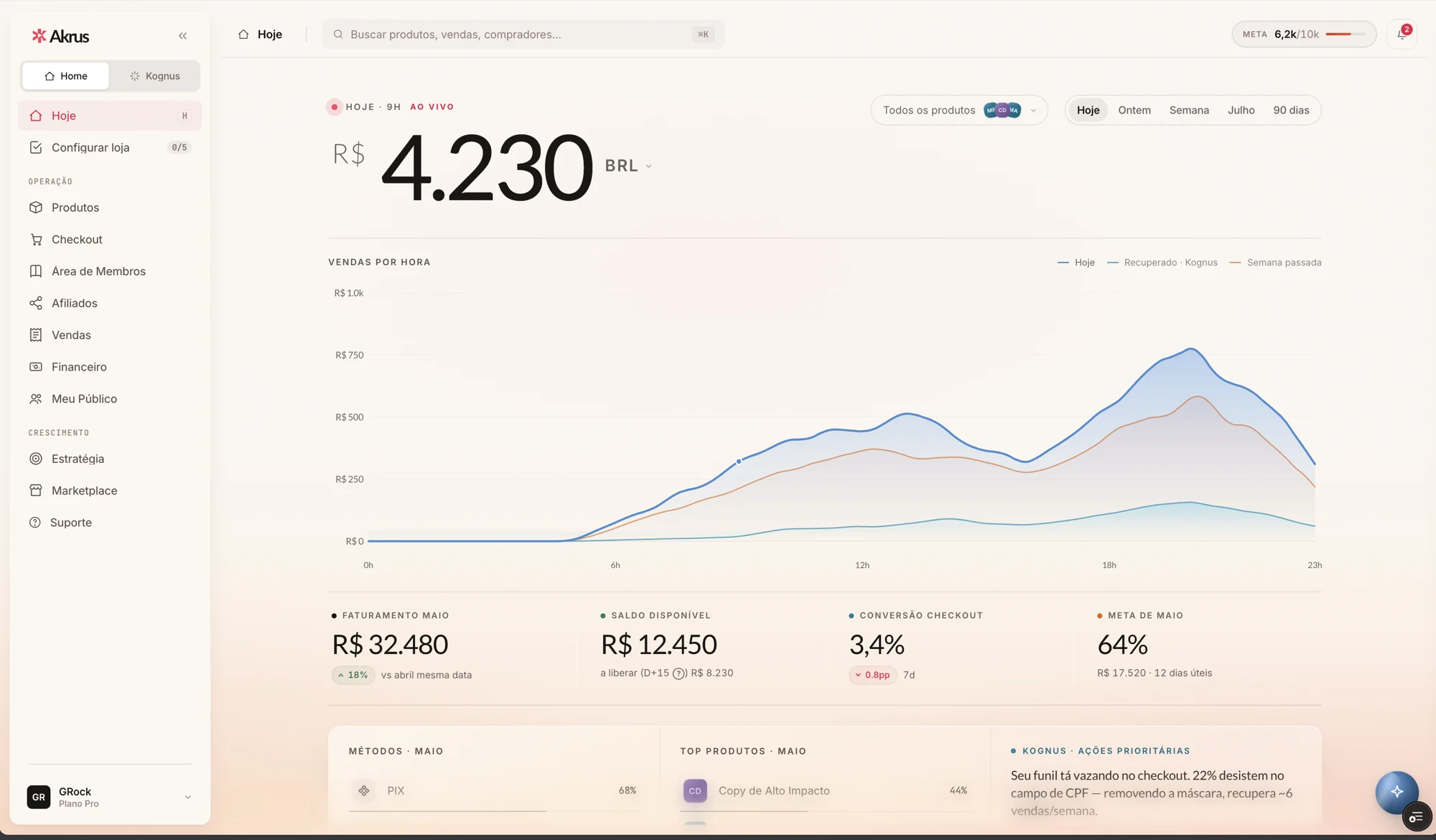The width and height of the screenshot is (1436, 840).
Task: Select the Hoje period
Action: coord(1088,111)
